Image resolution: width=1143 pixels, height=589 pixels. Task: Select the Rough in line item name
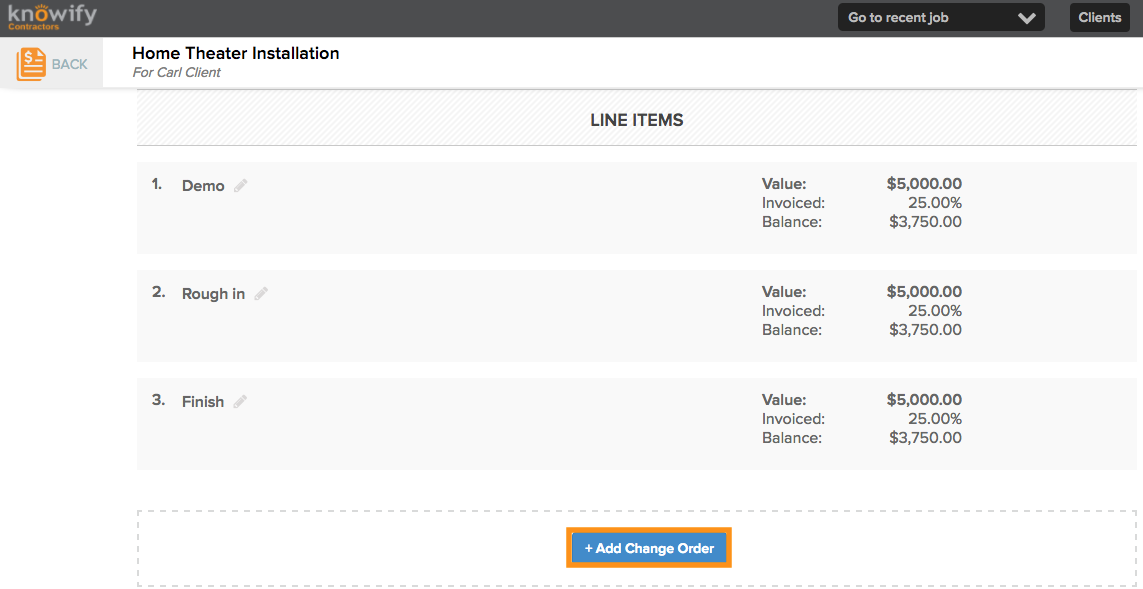[x=214, y=294]
